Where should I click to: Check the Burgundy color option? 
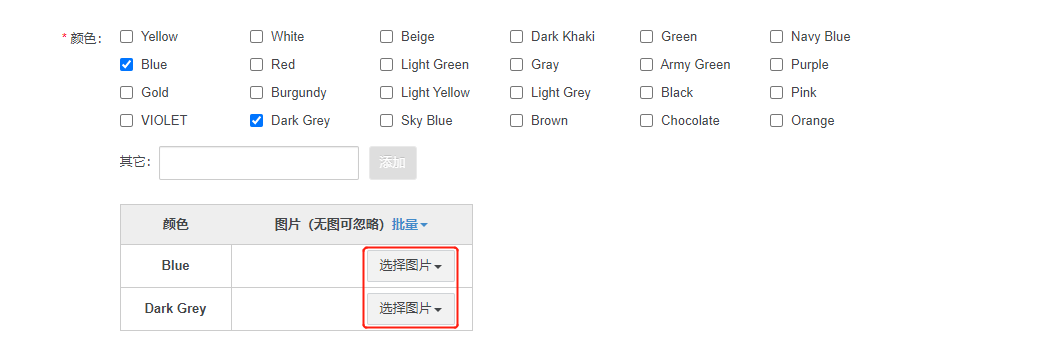256,92
